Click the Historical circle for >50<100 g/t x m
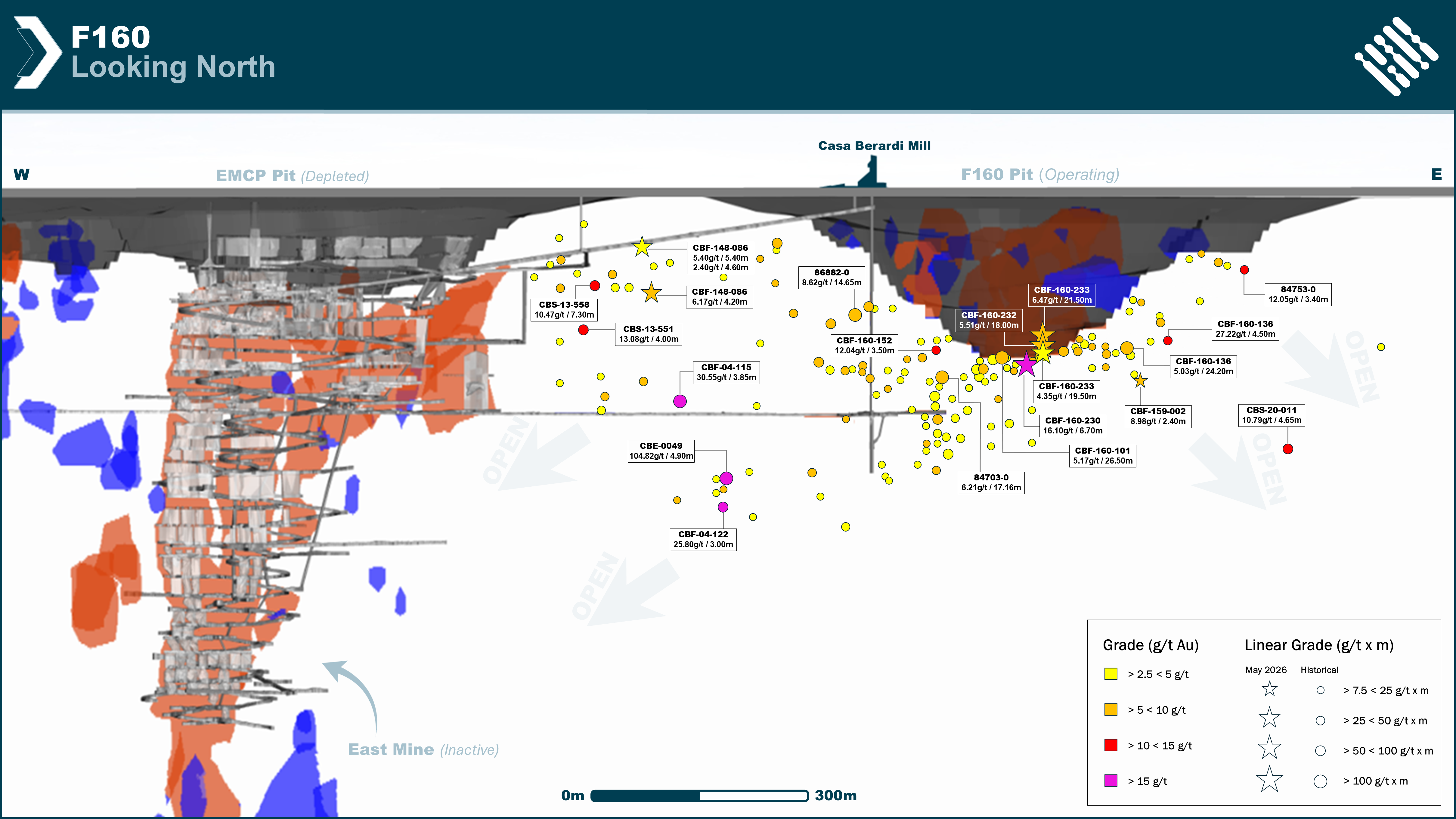1456x819 pixels. point(1320,751)
